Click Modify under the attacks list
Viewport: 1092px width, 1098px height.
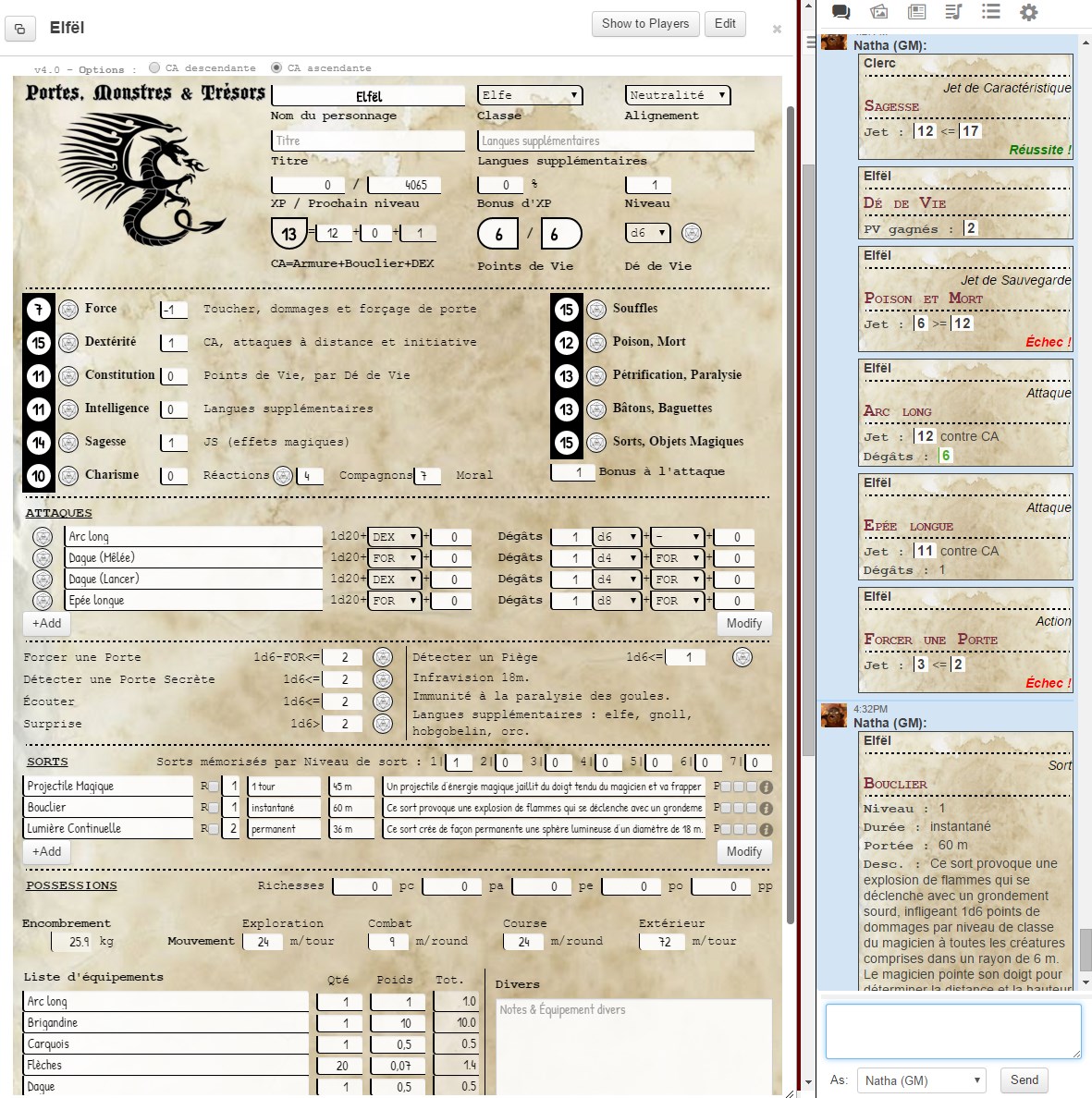click(744, 623)
